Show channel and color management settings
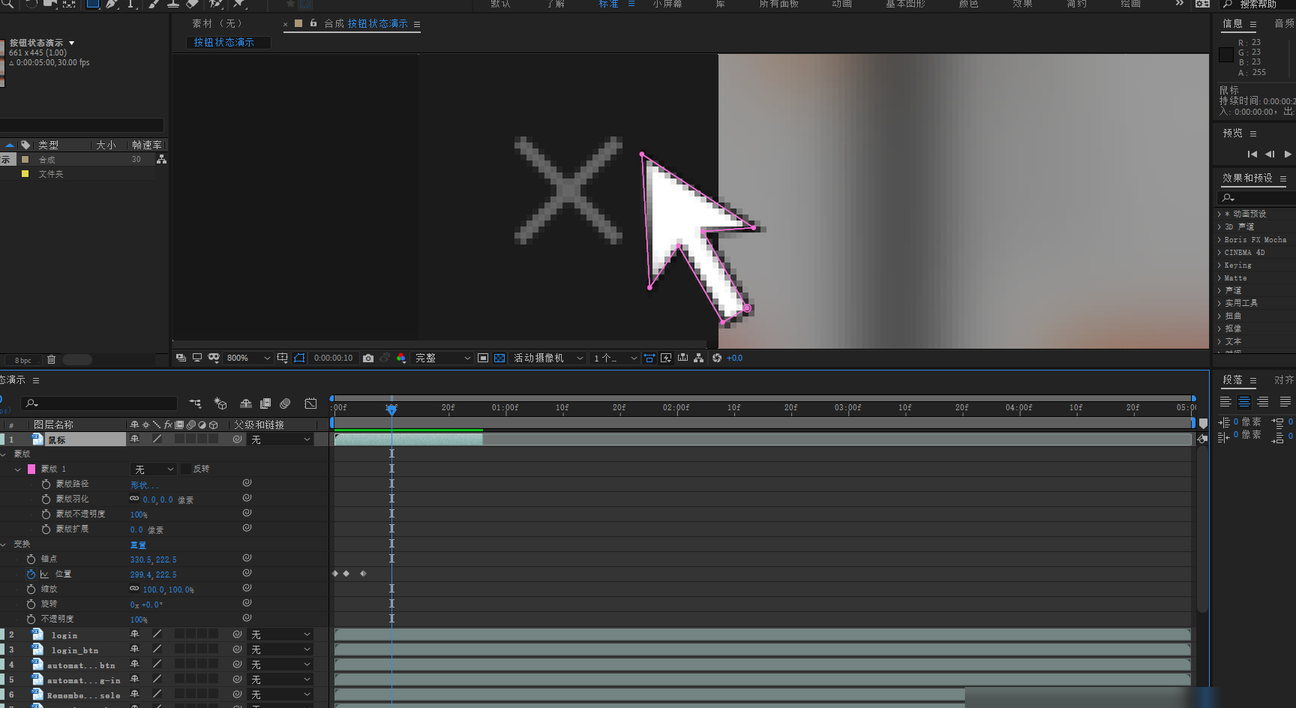1296x708 pixels. point(401,358)
